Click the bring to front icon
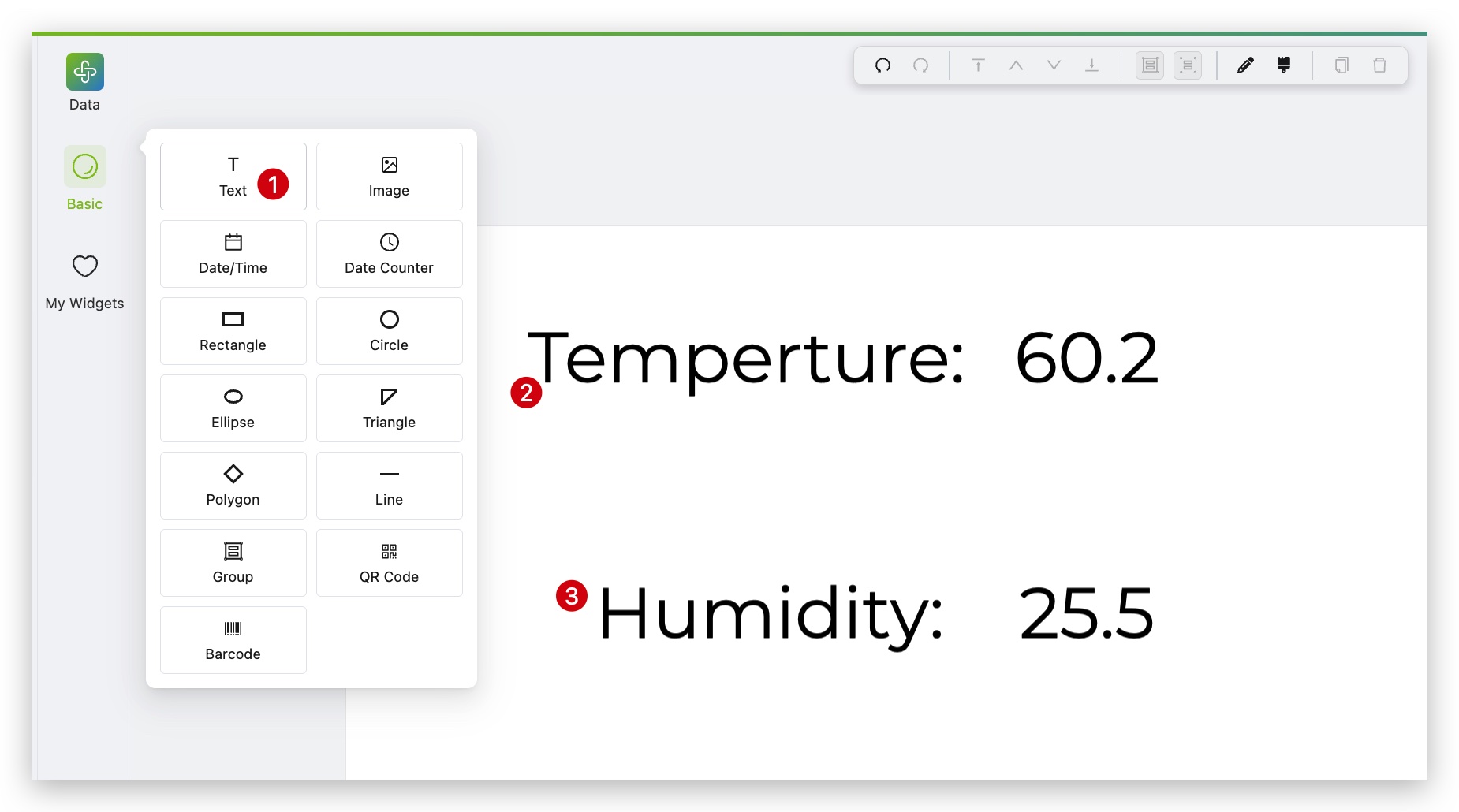The height and width of the screenshot is (812, 1459). click(x=978, y=65)
